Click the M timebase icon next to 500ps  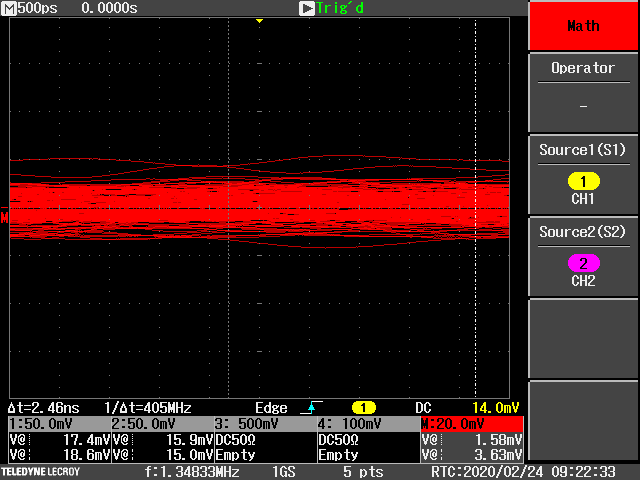[9, 8]
